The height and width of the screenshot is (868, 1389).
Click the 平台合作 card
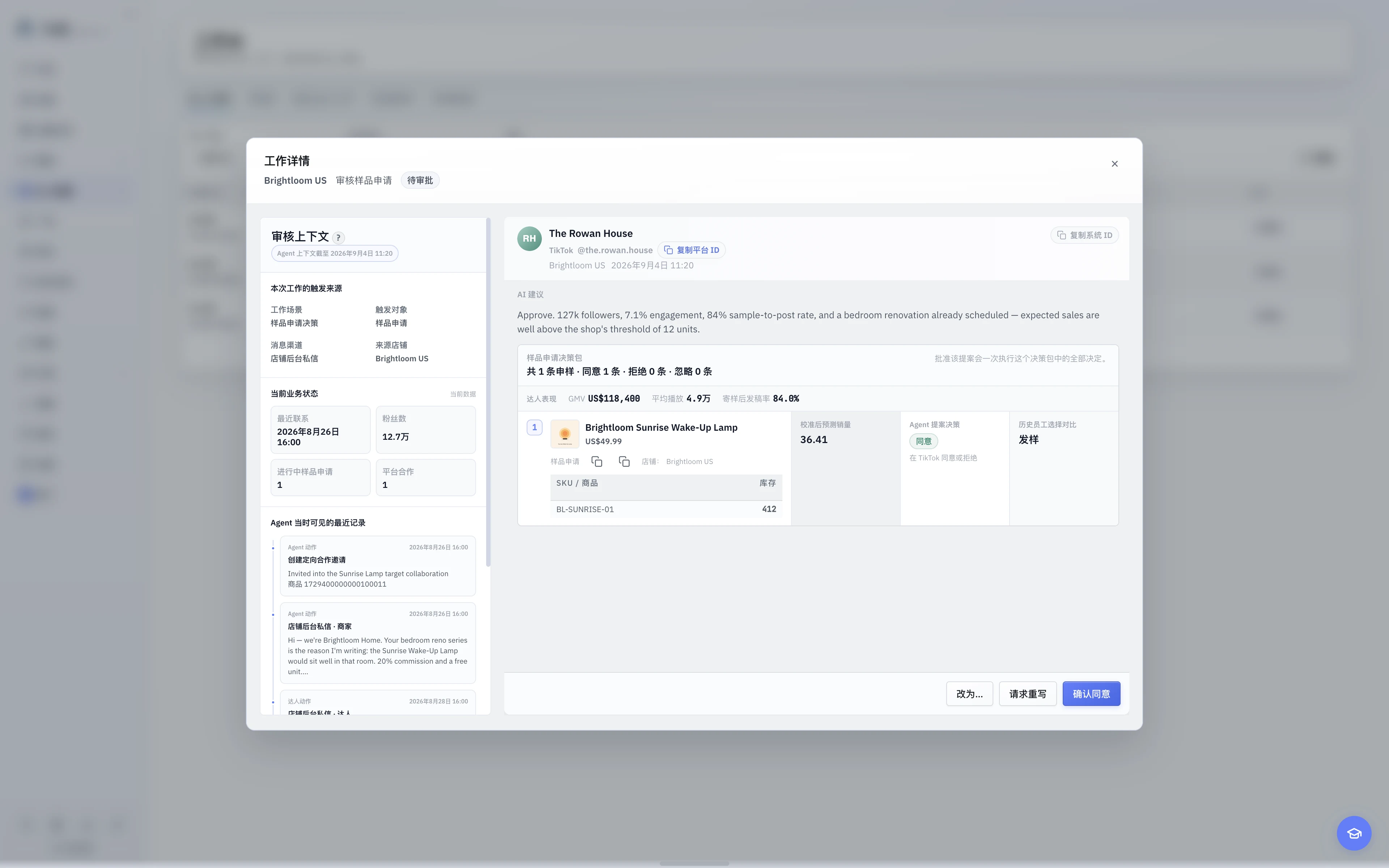pyautogui.click(x=425, y=478)
